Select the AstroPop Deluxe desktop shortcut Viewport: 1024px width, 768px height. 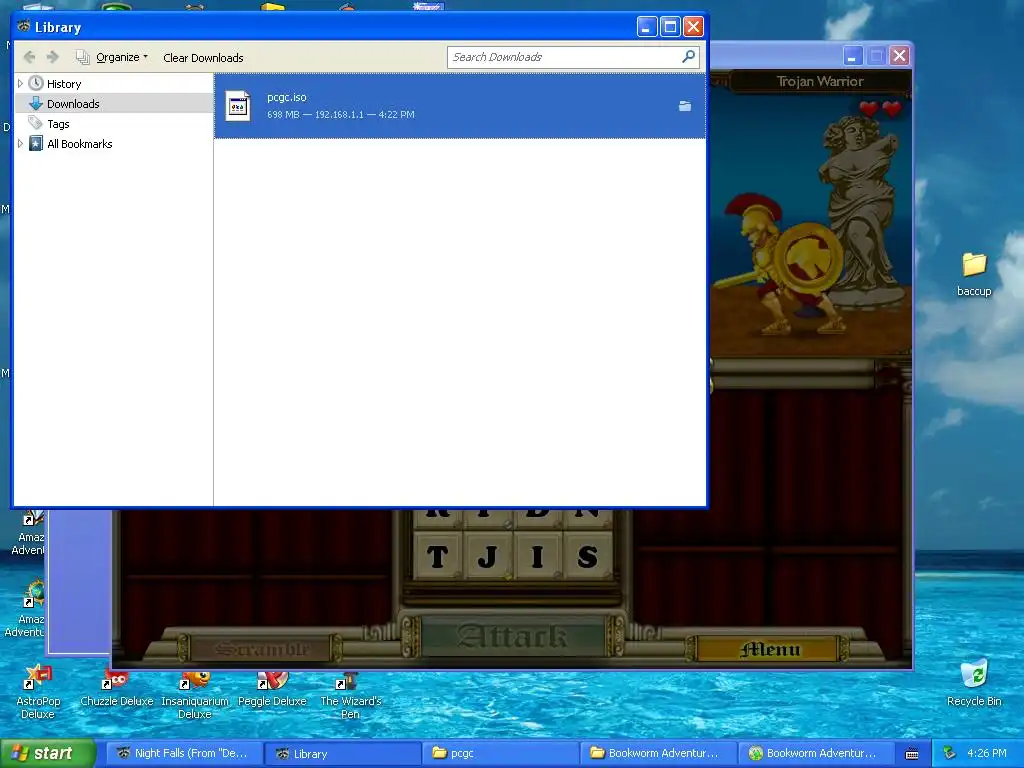click(38, 691)
